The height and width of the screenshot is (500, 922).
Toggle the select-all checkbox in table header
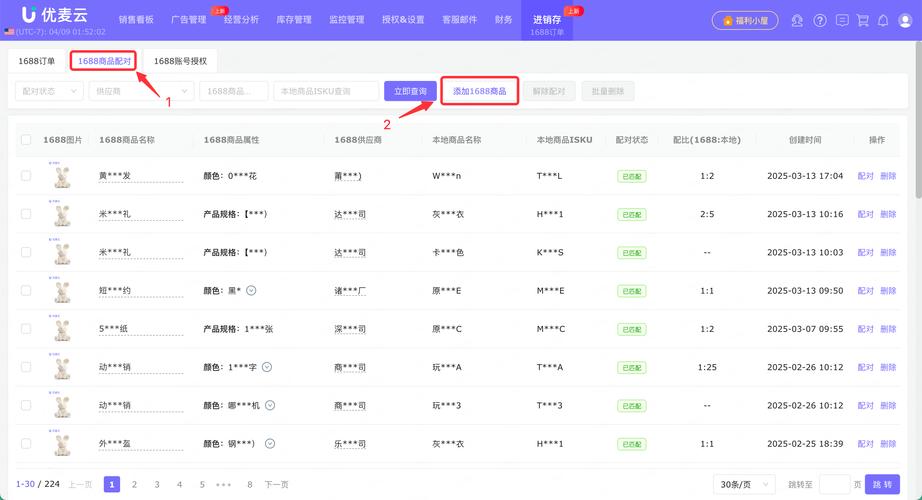click(26, 140)
